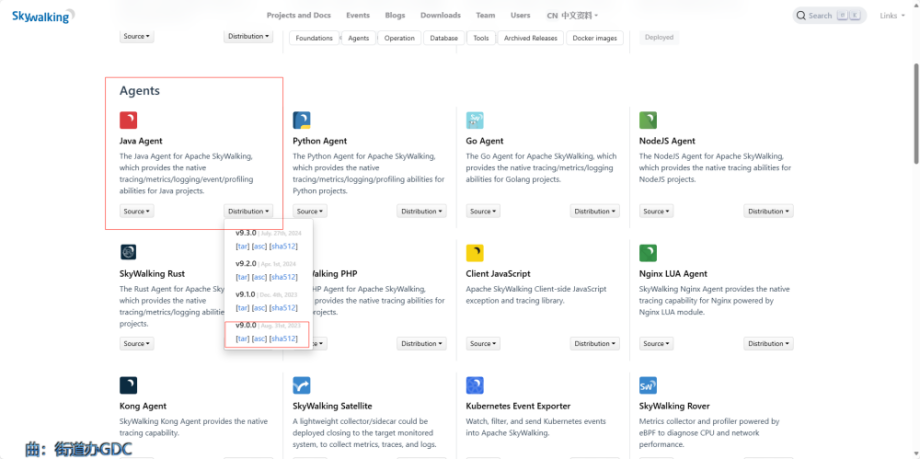Open the v9.1.0 asc link

pos(259,308)
